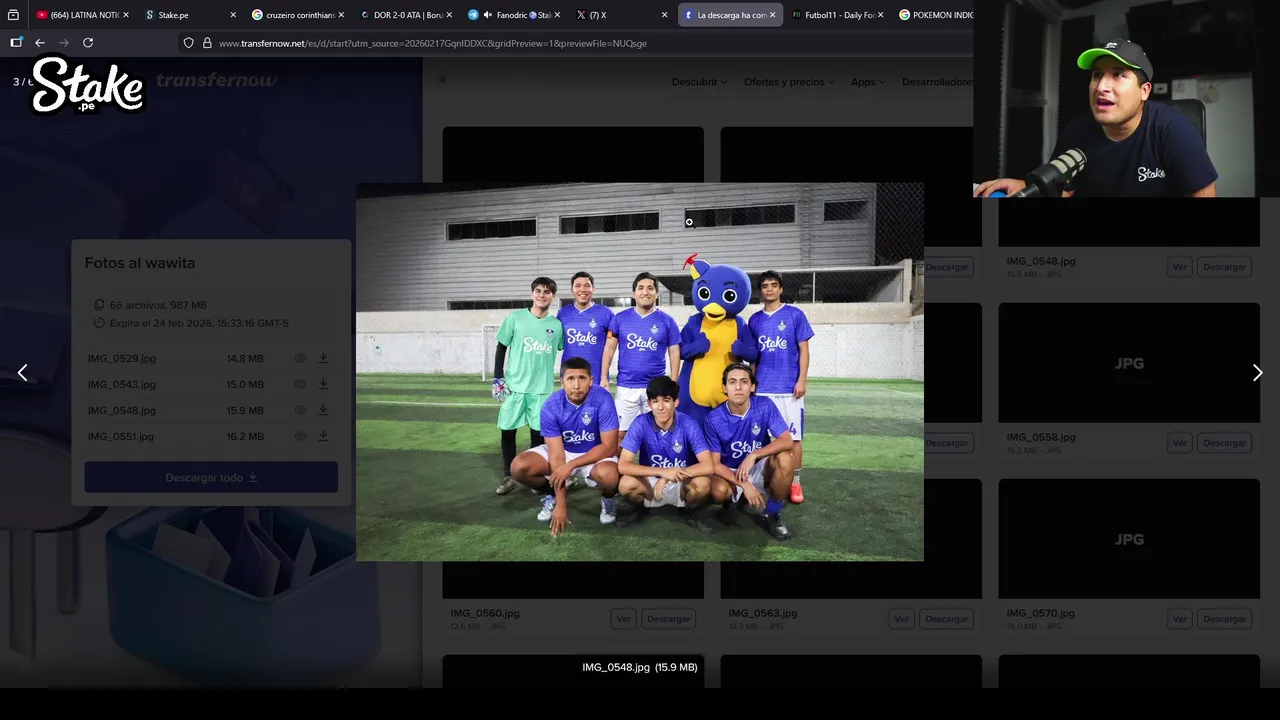Preview IMG_0529.jpg with eye icon
This screenshot has height=720, width=1280.
tap(300, 358)
